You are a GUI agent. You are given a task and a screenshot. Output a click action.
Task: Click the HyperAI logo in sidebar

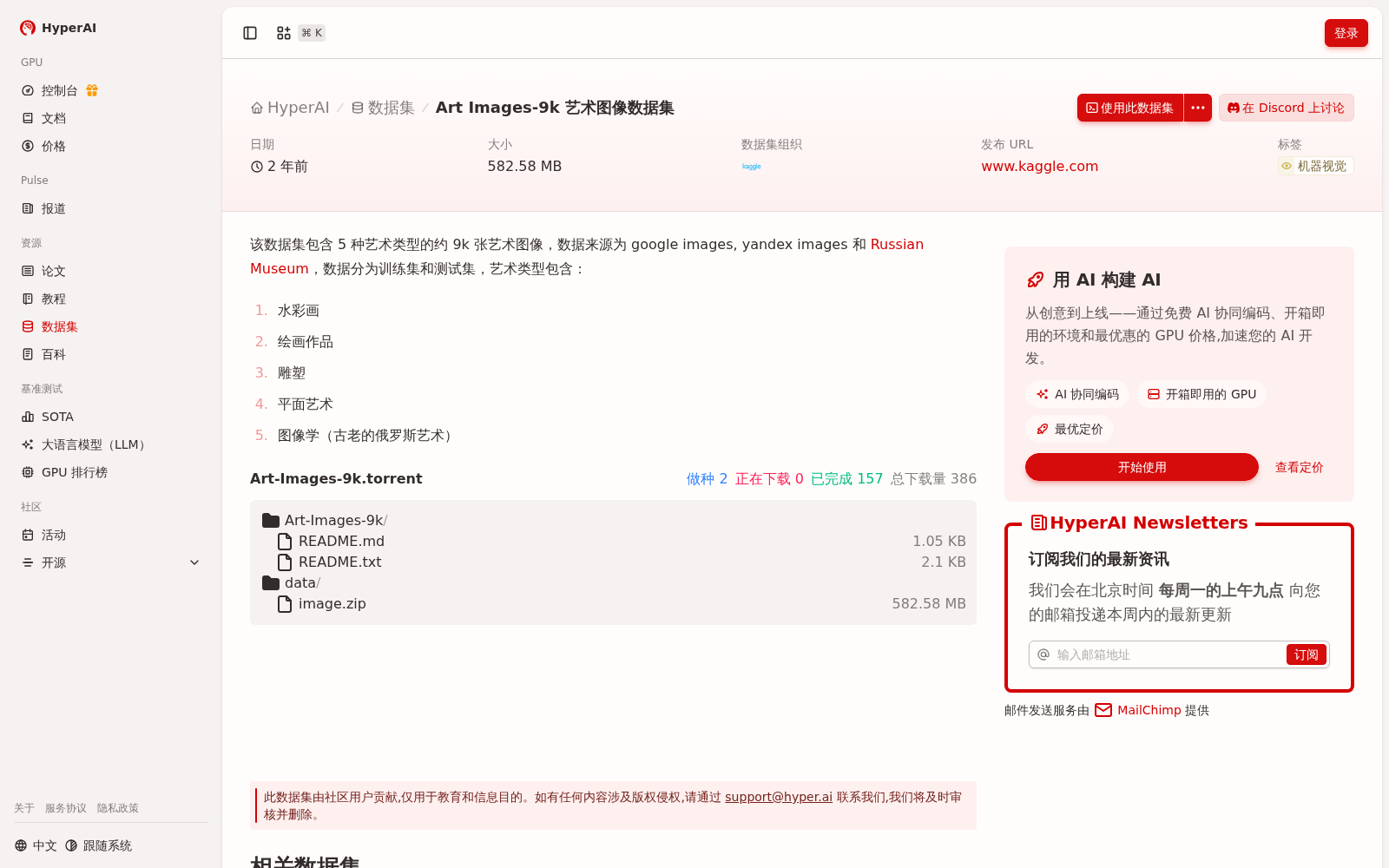57,28
